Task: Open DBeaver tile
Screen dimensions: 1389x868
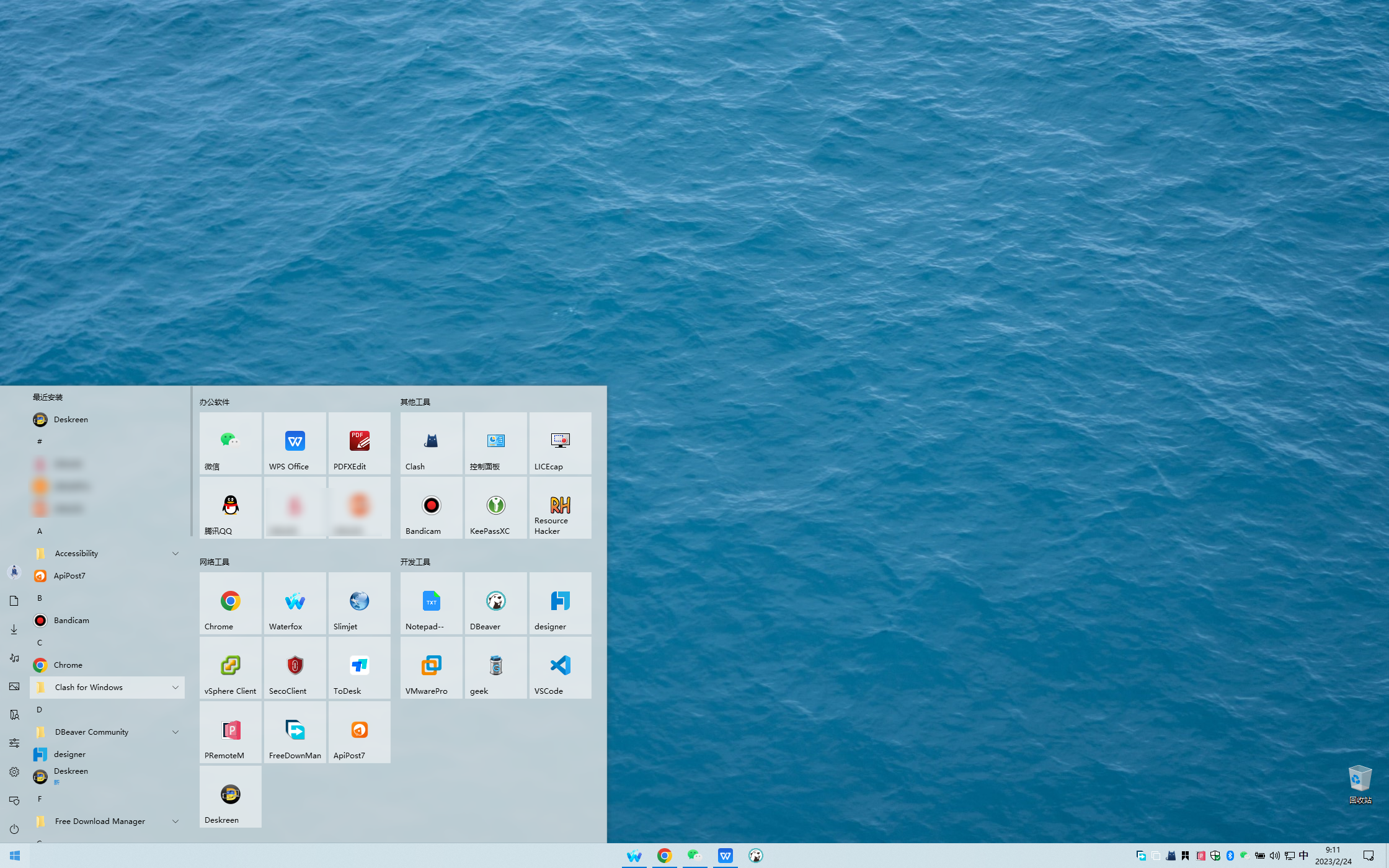Action: pos(495,604)
